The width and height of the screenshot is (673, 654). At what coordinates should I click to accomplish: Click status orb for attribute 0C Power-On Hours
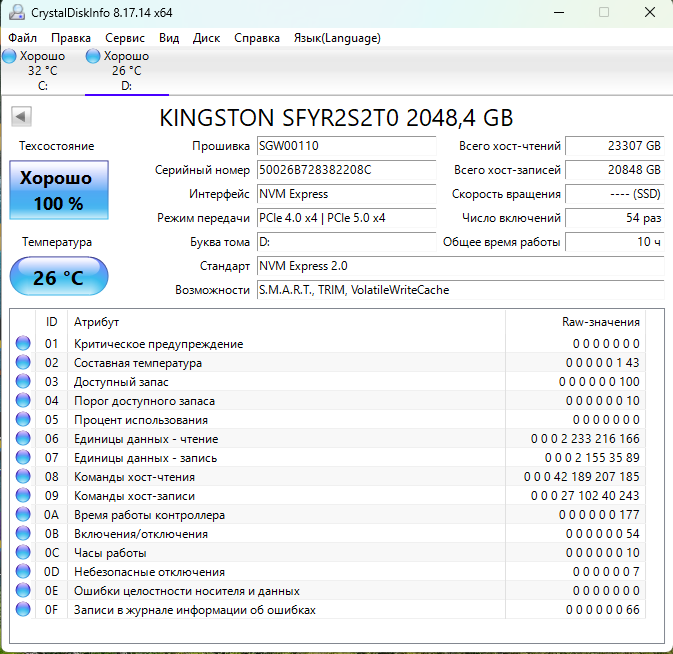[x=23, y=553]
